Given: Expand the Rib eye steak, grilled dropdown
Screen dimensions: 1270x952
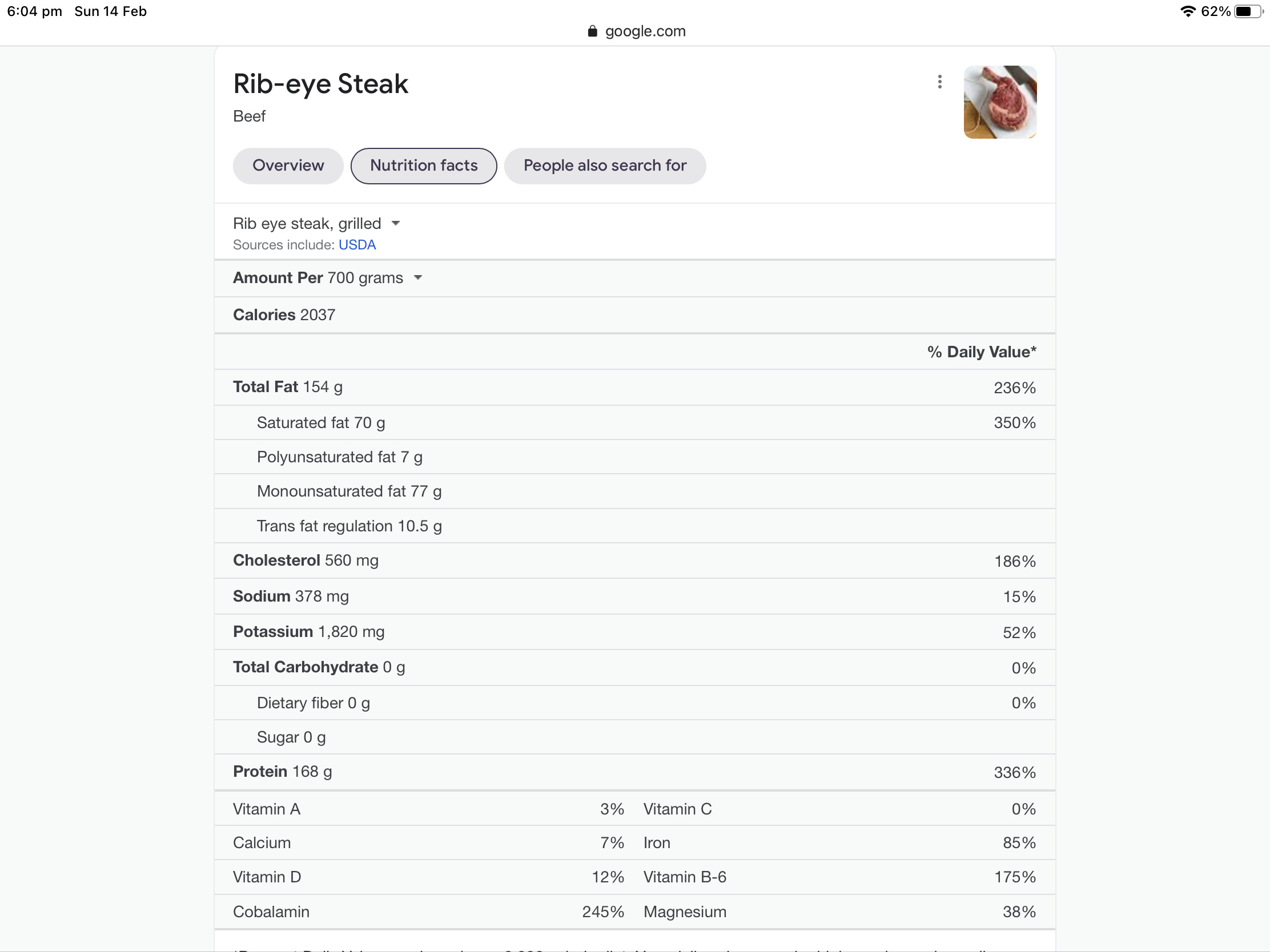Looking at the screenshot, I should tap(316, 223).
